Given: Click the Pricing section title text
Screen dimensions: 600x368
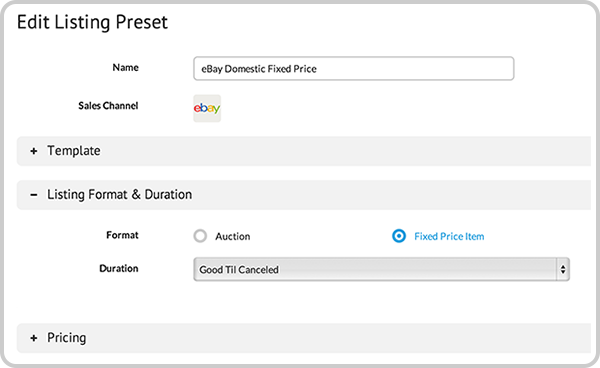Looking at the screenshot, I should (x=67, y=338).
